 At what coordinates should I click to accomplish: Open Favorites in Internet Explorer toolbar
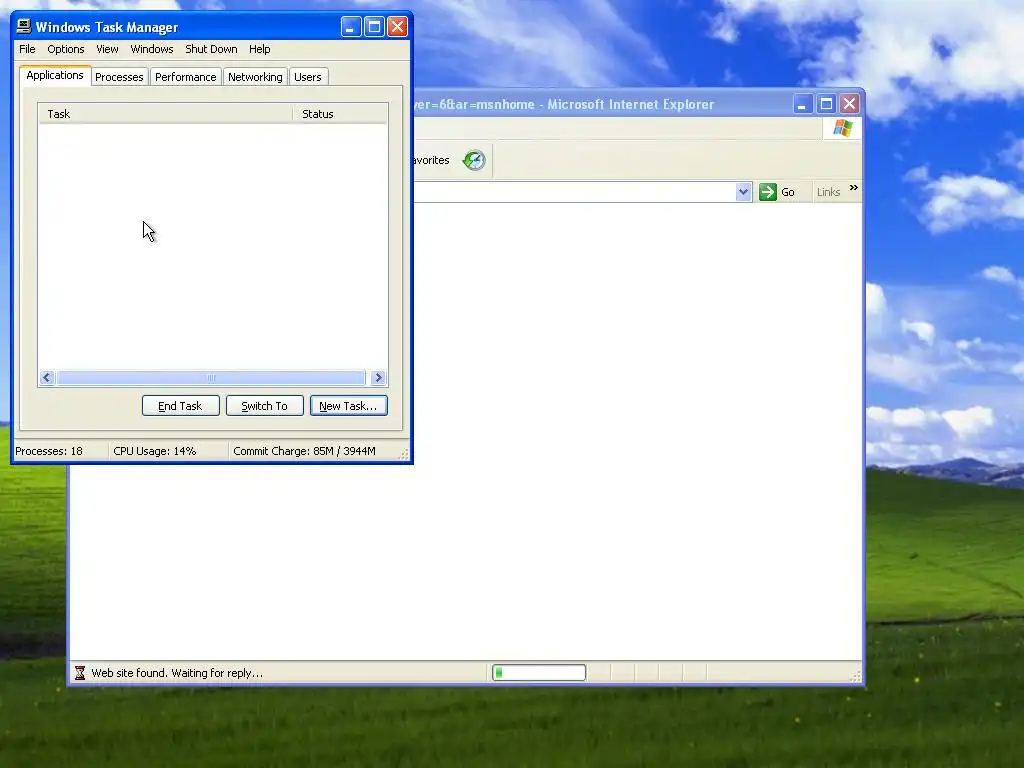click(x=432, y=160)
